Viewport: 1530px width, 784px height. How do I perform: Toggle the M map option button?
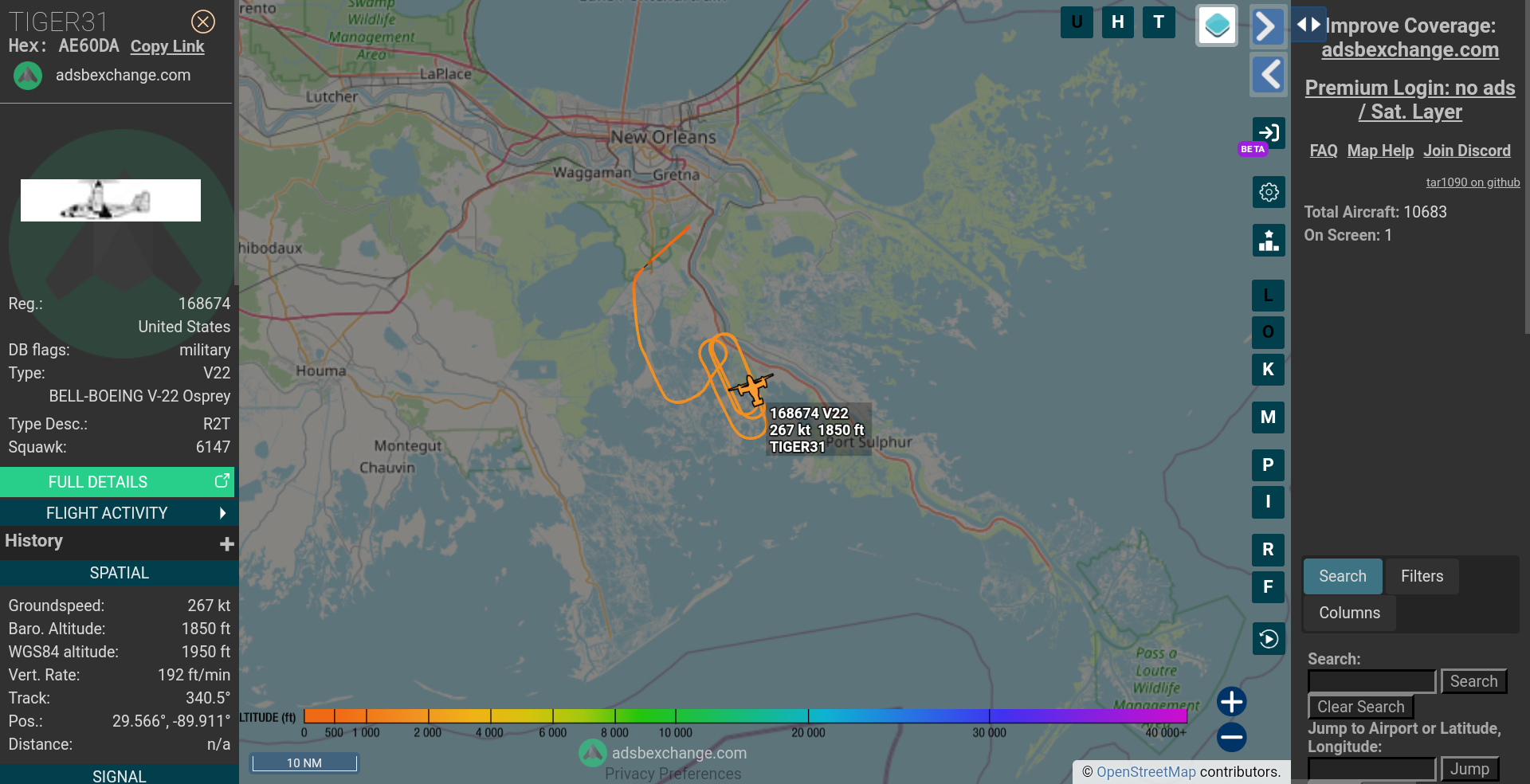pyautogui.click(x=1268, y=417)
